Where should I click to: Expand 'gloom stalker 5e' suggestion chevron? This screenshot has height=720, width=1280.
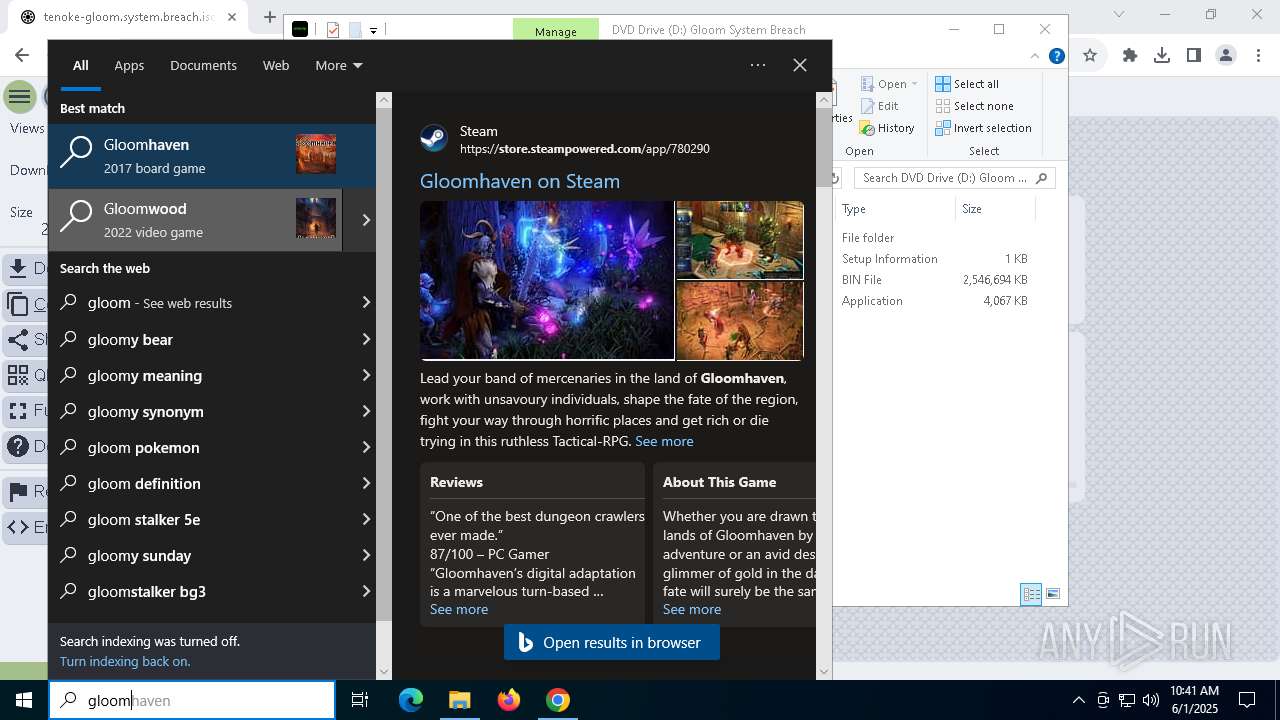[x=366, y=519]
